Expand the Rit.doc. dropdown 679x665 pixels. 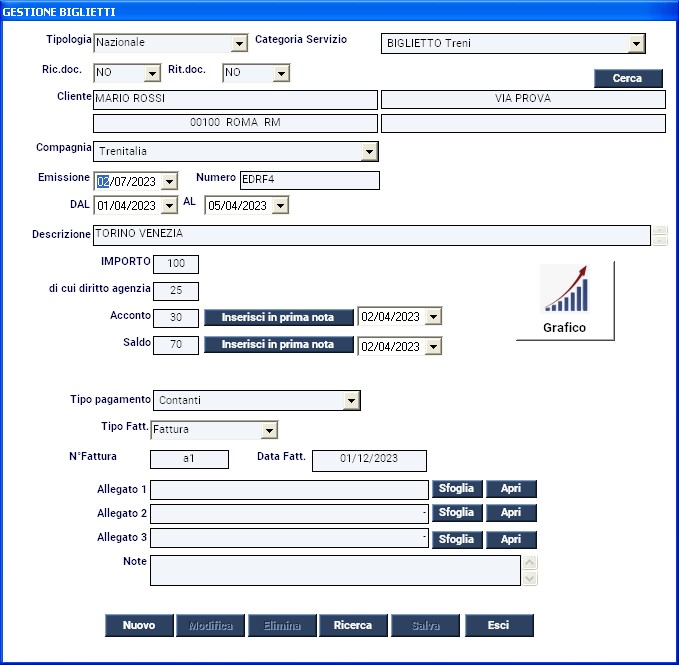tap(281, 73)
